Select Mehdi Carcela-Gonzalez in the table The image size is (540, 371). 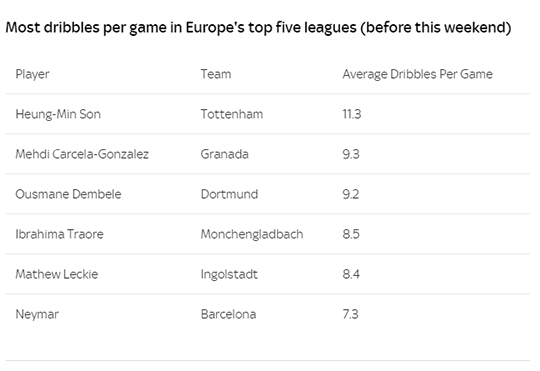click(x=82, y=154)
